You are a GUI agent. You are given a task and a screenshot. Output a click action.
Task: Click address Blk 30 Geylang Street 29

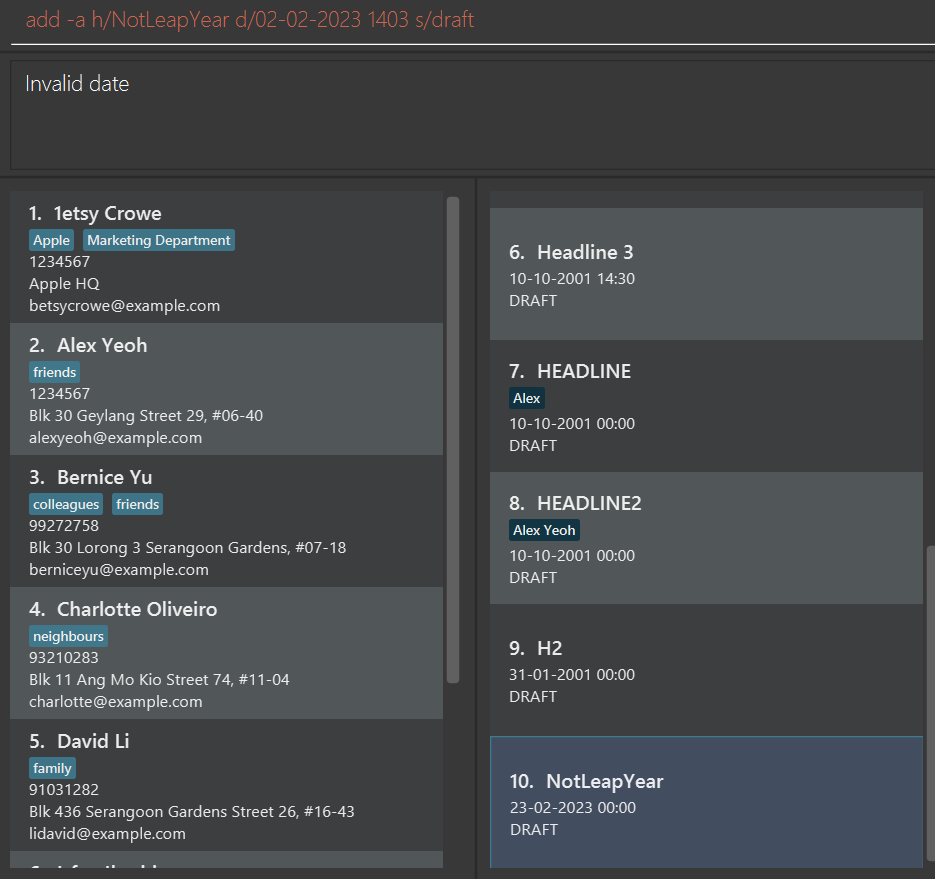[146, 416]
